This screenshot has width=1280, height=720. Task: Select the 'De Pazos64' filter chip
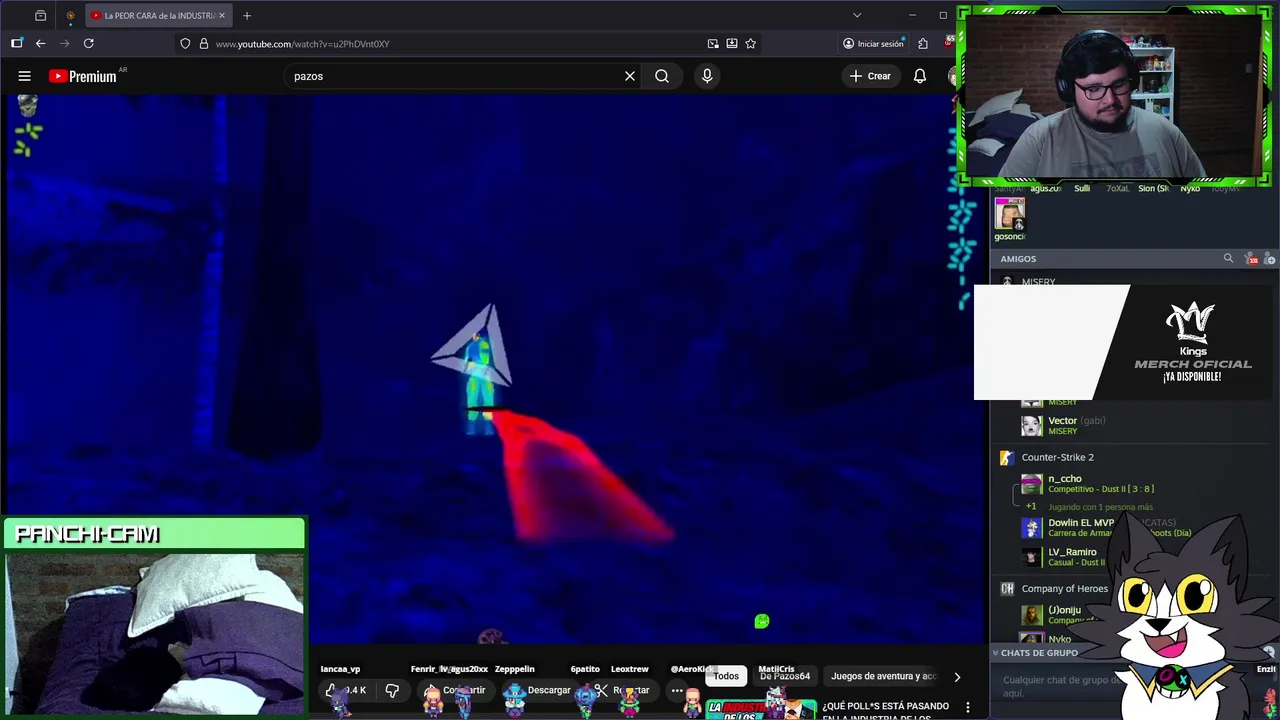click(785, 676)
